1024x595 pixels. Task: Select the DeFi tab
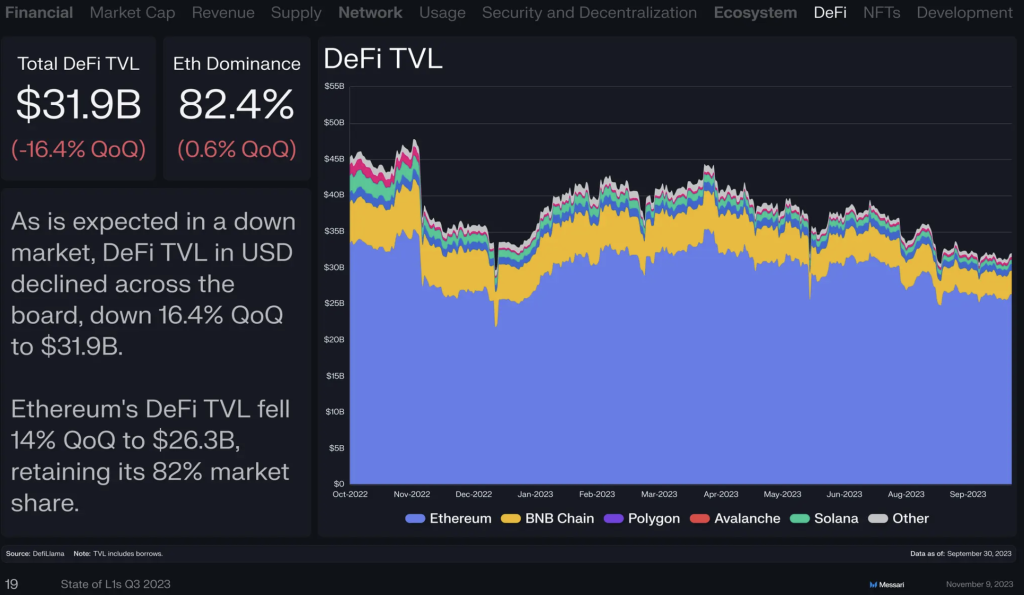[830, 12]
